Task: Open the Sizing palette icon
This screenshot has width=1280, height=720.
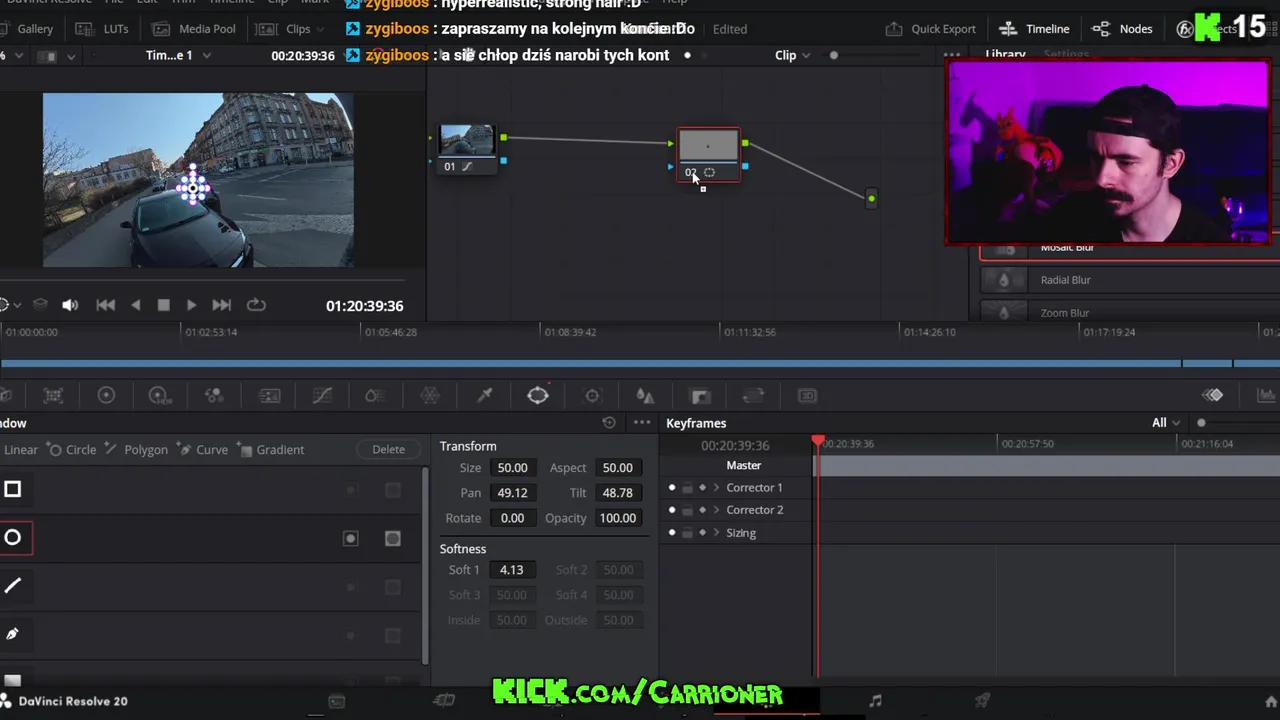Action: pyautogui.click(x=753, y=396)
